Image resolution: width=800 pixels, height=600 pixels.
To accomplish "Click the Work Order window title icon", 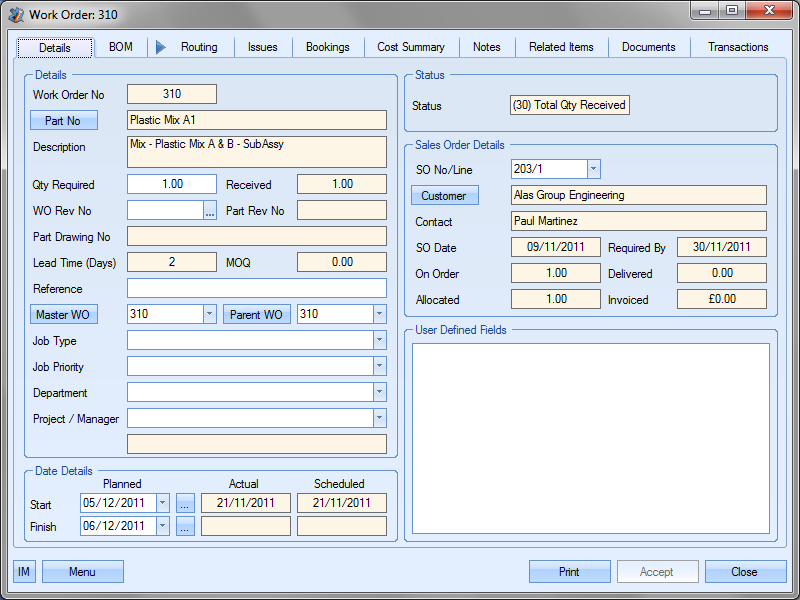I will tap(15, 13).
